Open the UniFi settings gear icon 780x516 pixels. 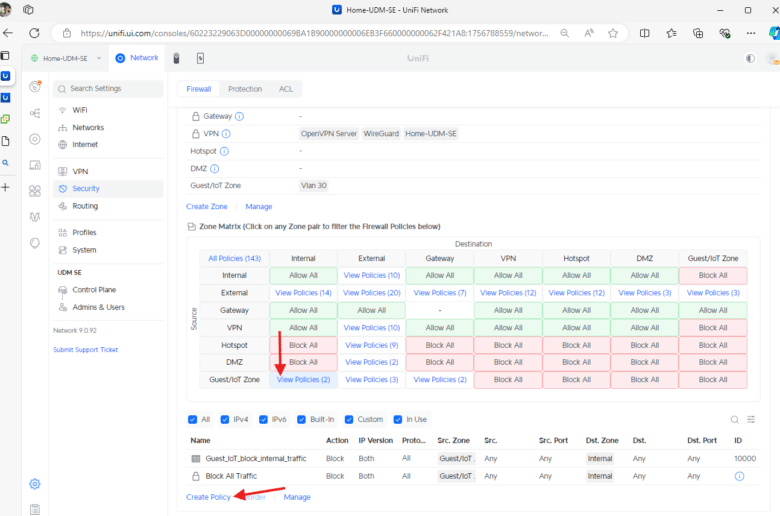[35, 484]
